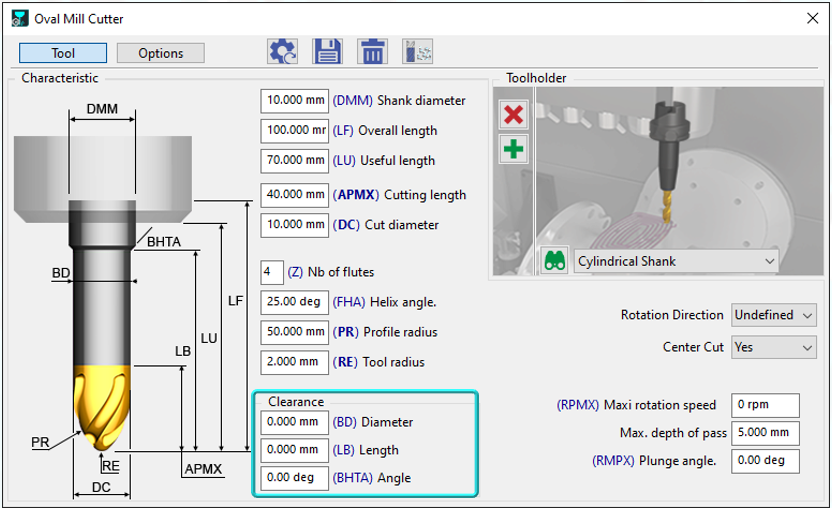Click the Helix angle (FHA) input
This screenshot has width=832, height=508.
(294, 302)
